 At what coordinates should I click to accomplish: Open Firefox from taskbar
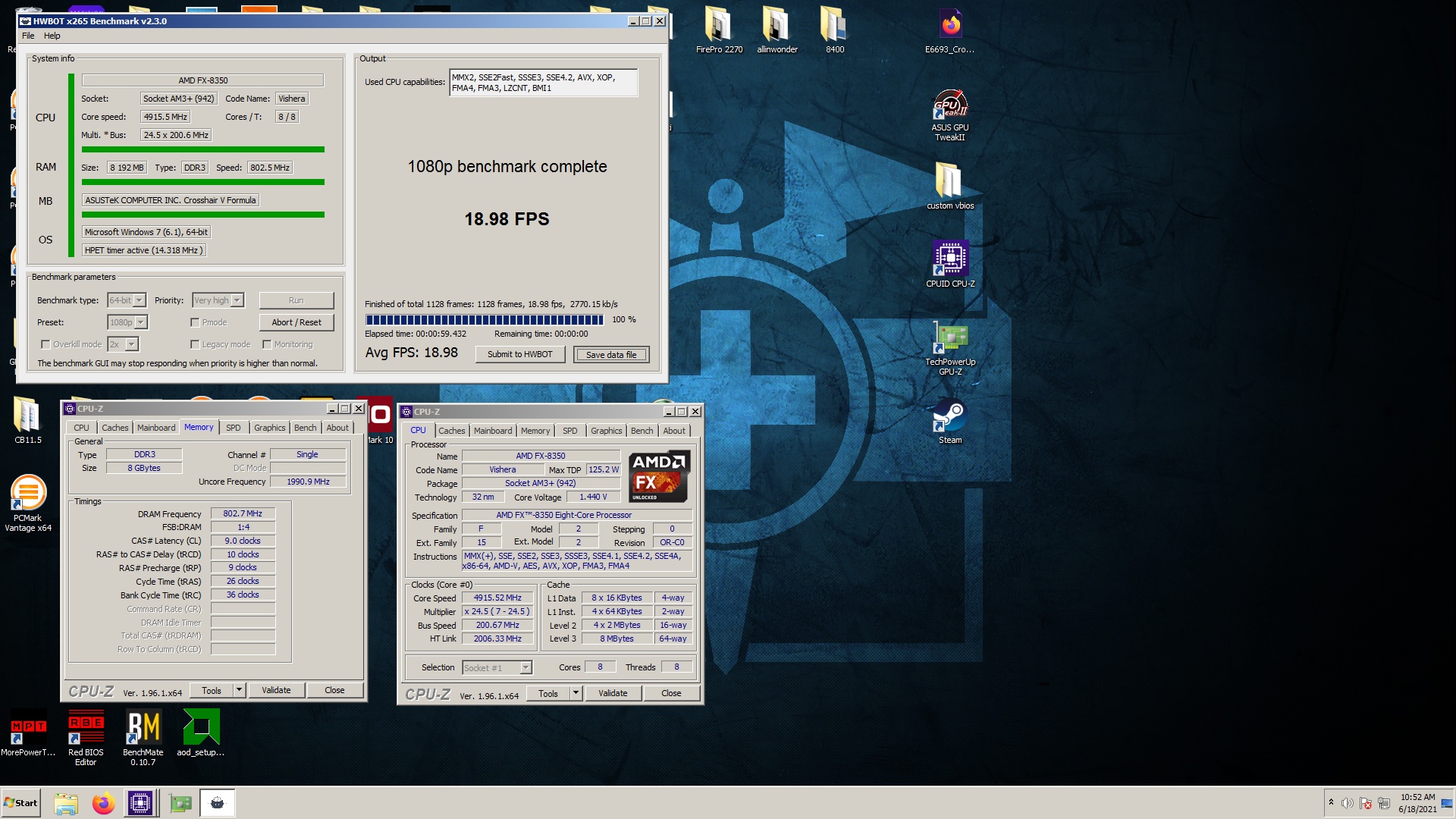(103, 803)
